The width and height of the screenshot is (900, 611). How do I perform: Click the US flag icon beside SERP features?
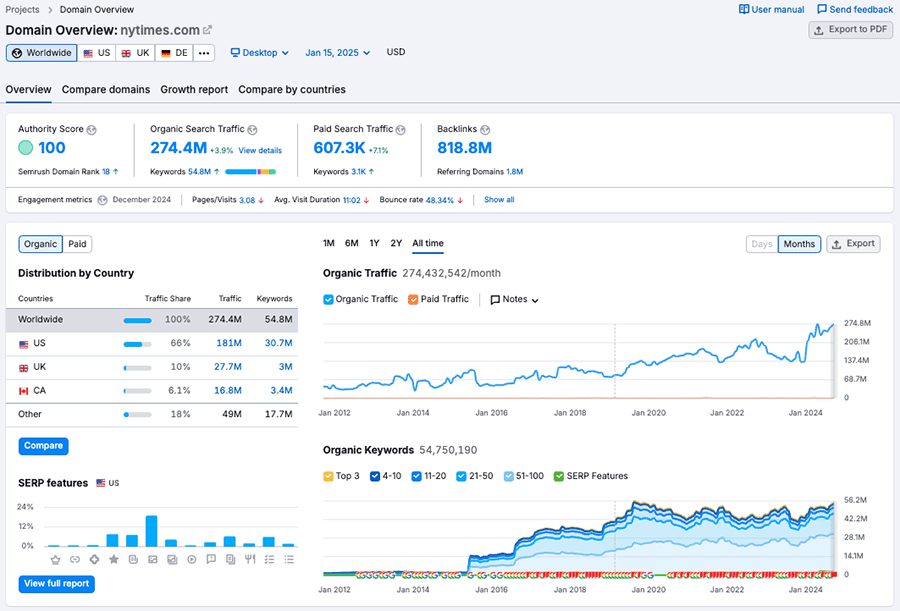pos(100,483)
